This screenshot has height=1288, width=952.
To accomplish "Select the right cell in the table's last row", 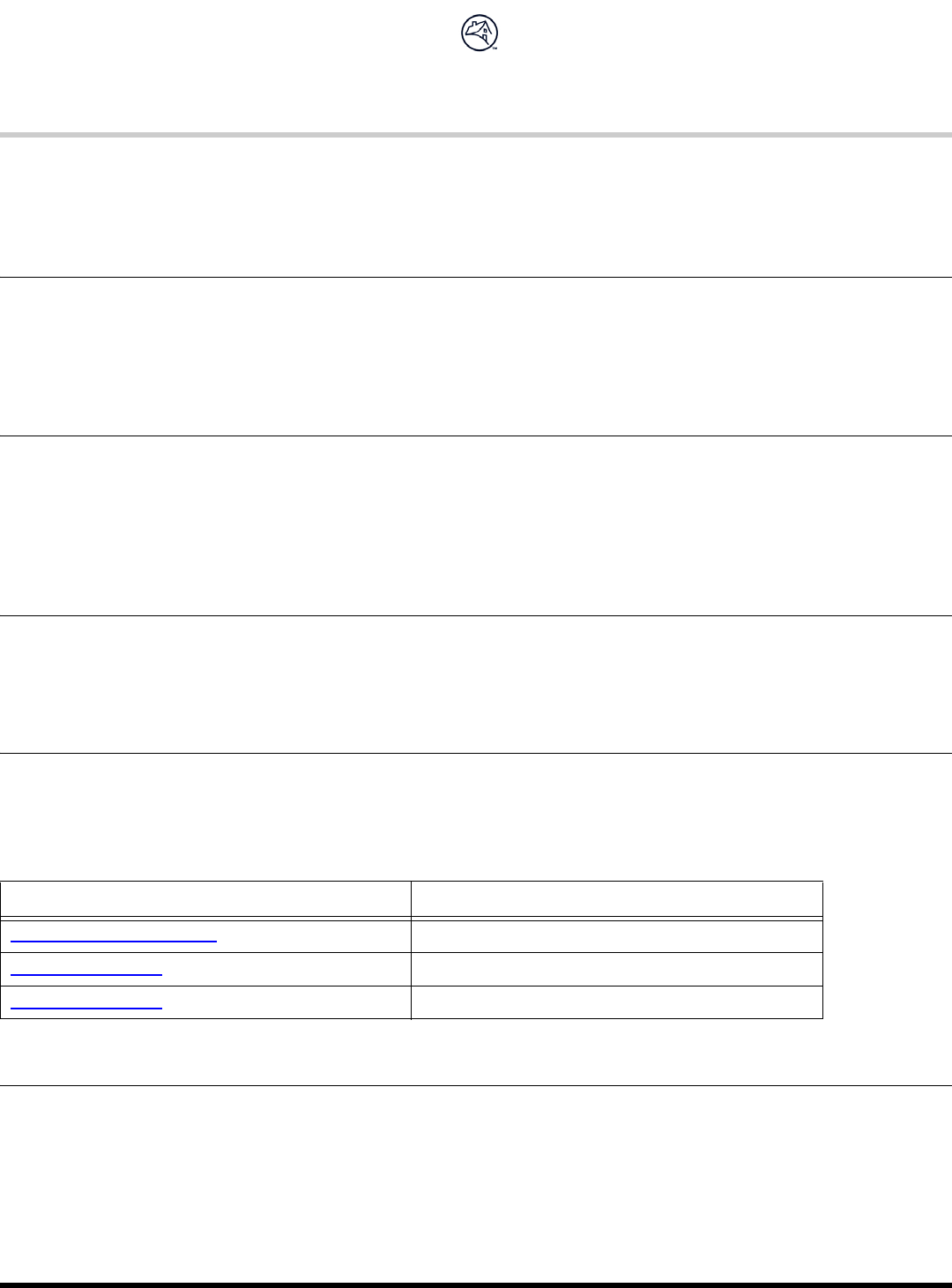I will tap(616, 1002).
